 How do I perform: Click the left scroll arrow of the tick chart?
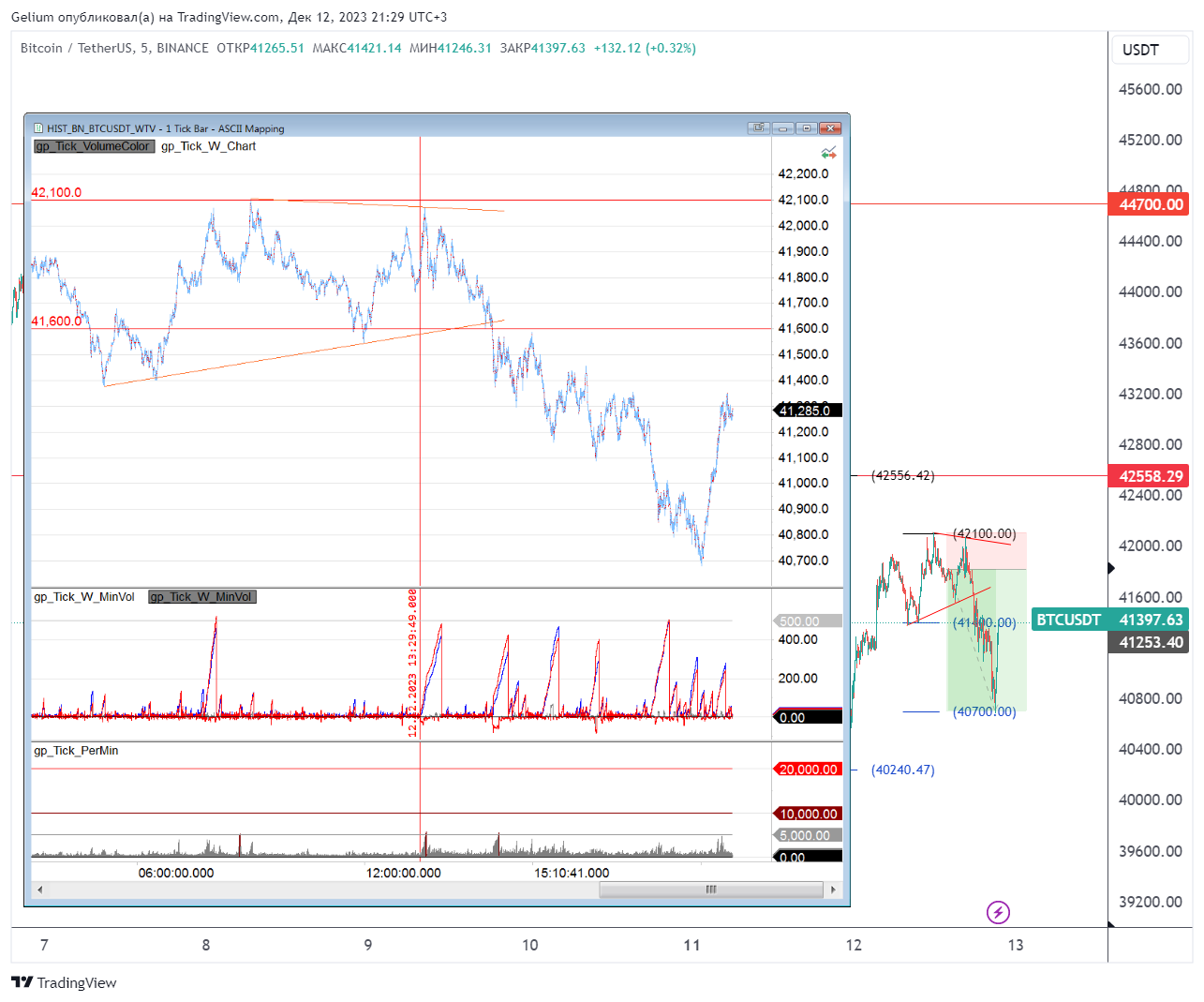click(39, 890)
